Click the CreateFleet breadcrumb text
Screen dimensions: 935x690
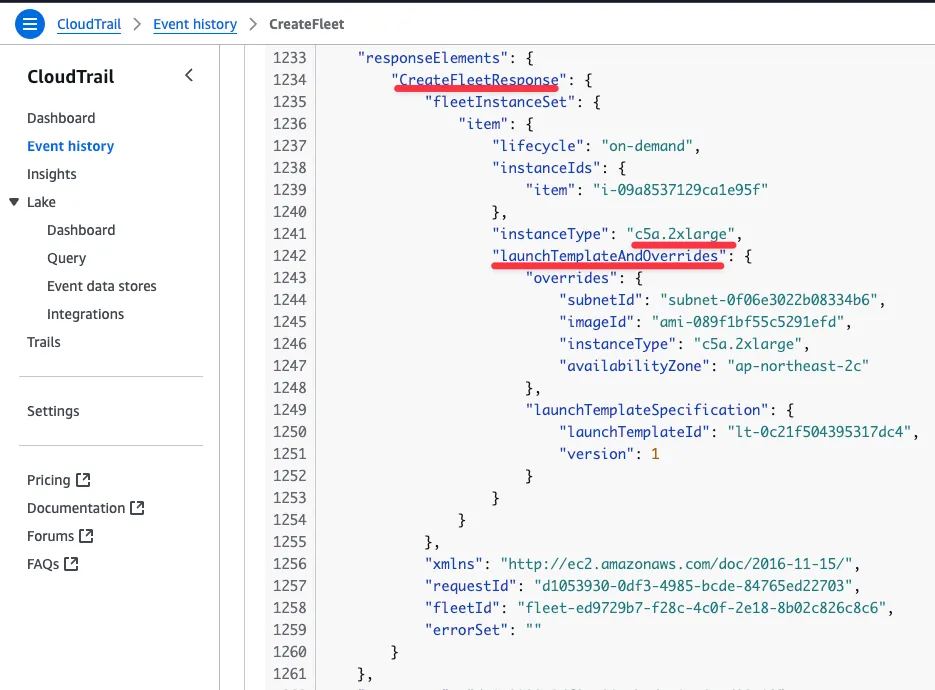click(306, 24)
